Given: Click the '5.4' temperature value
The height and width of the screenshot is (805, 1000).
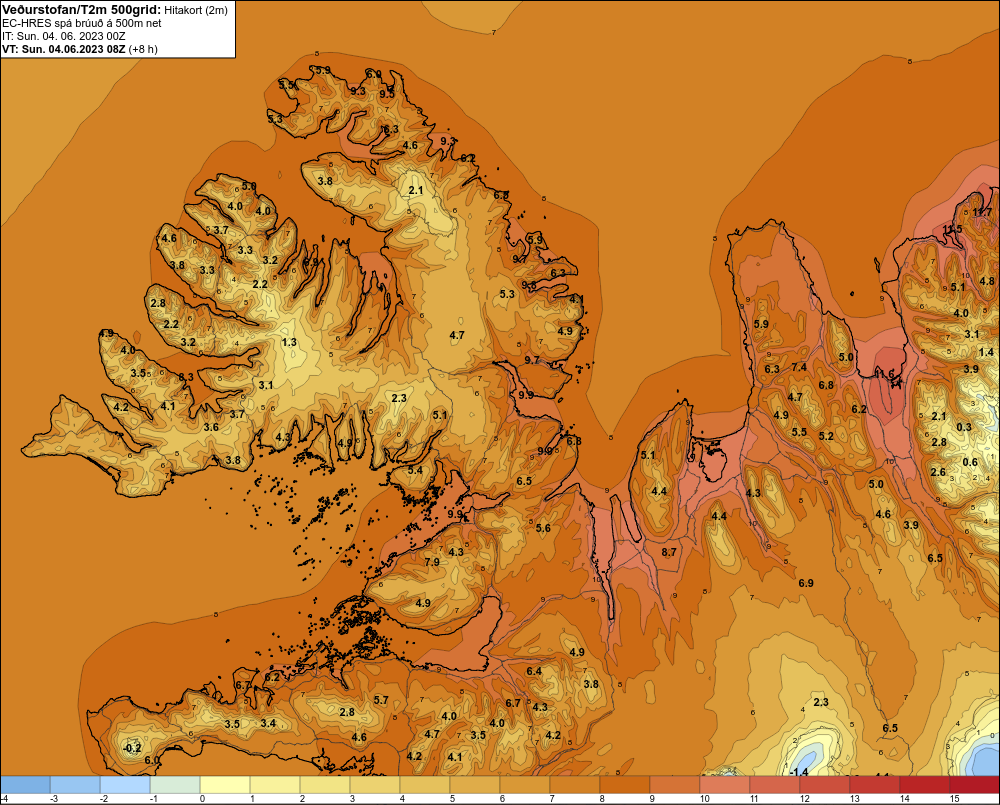Looking at the screenshot, I should pyautogui.click(x=415, y=470).
